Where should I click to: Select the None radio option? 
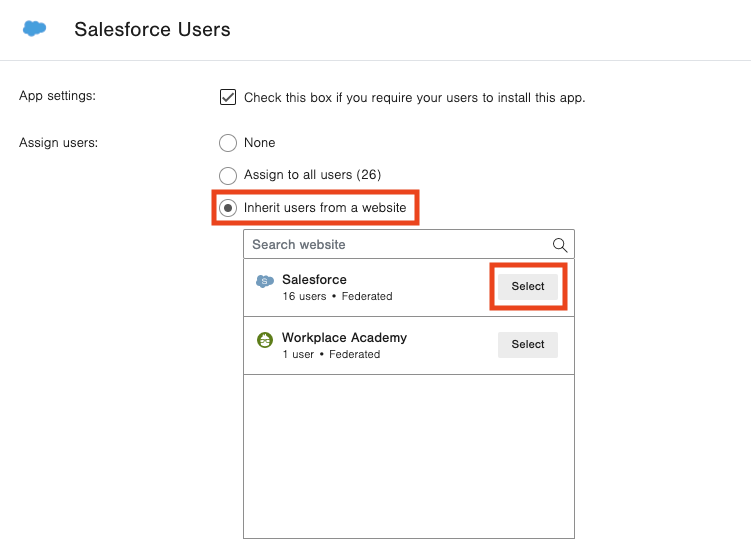(x=228, y=143)
